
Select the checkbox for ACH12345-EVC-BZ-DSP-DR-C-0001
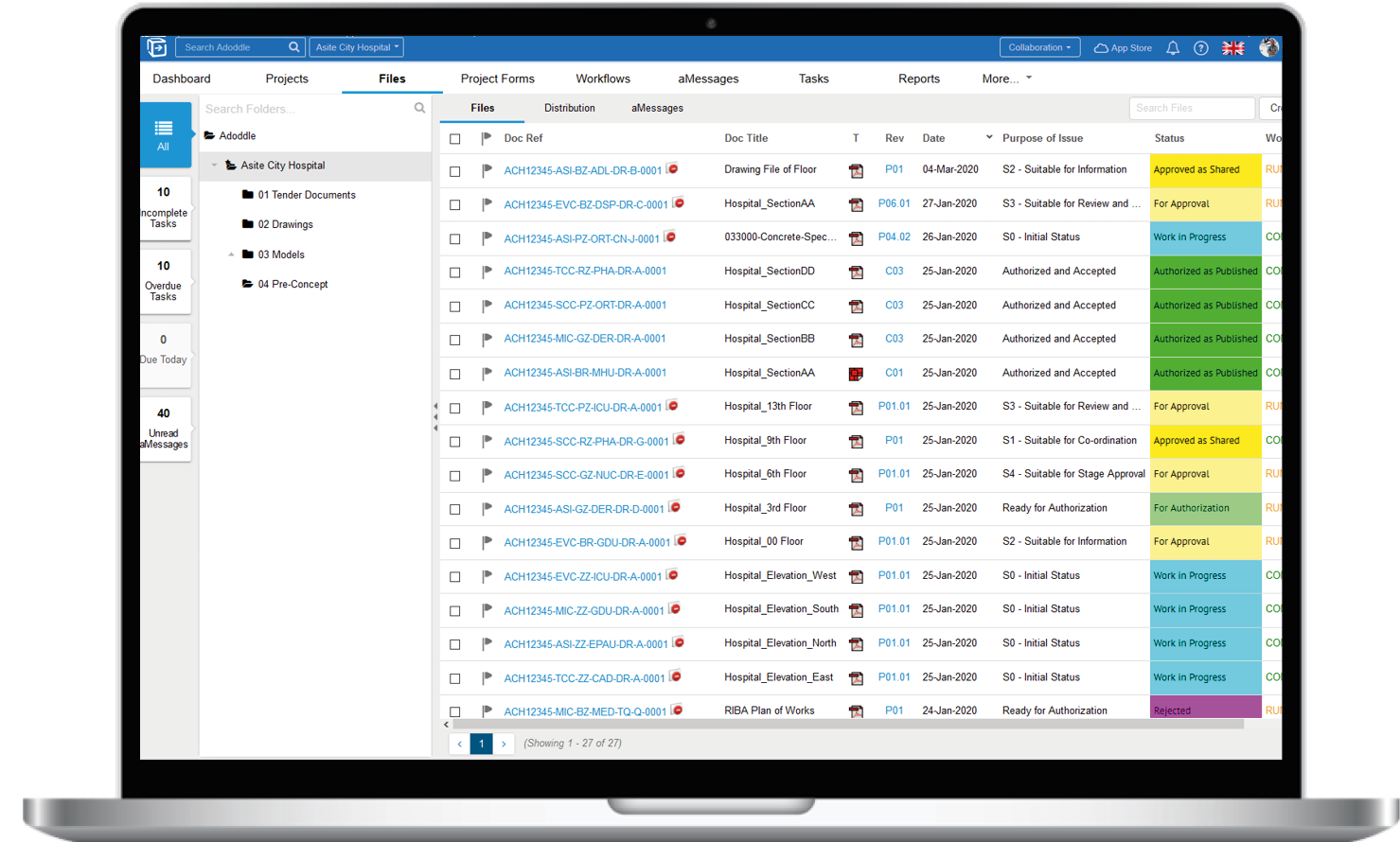click(454, 203)
